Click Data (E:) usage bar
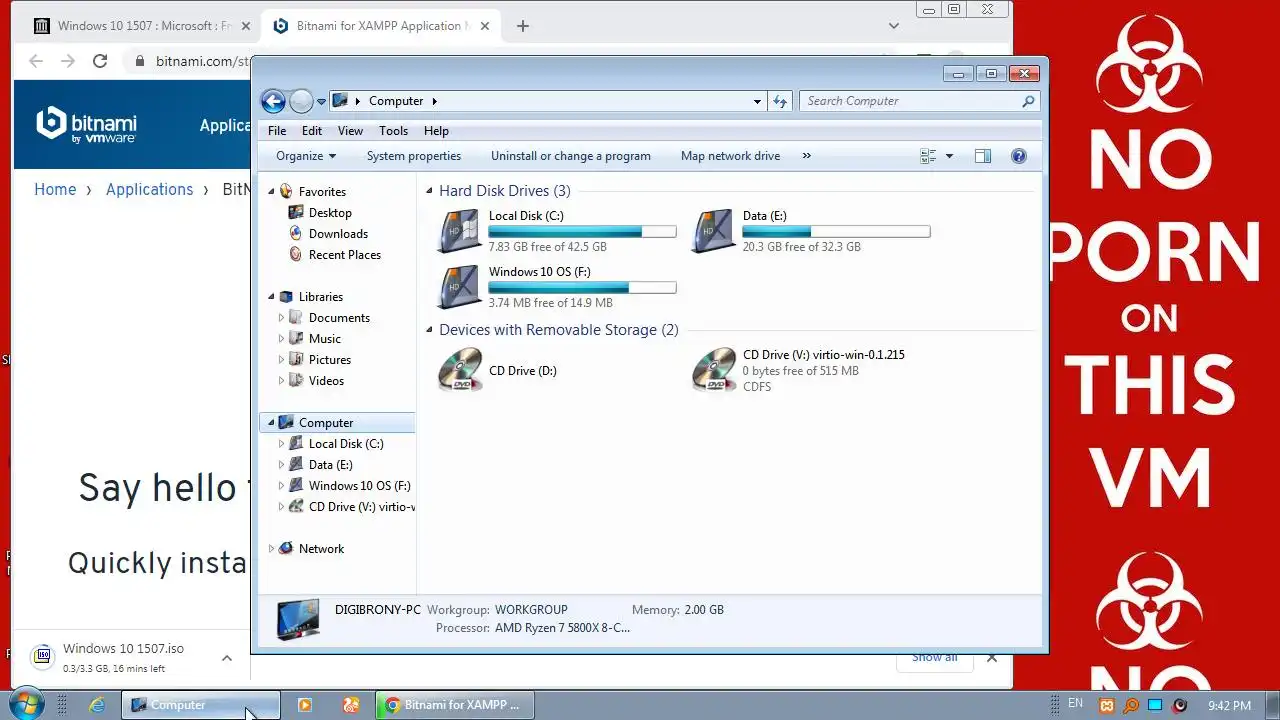The image size is (1280, 720). click(x=836, y=232)
